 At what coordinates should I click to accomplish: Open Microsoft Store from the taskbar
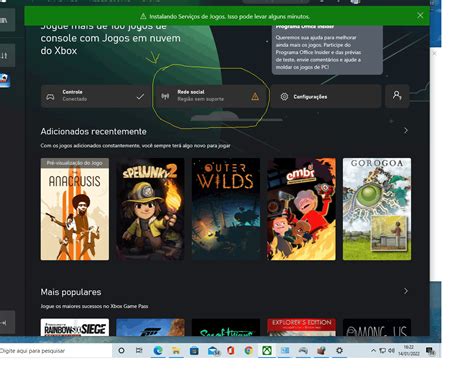pyautogui.click(x=194, y=351)
